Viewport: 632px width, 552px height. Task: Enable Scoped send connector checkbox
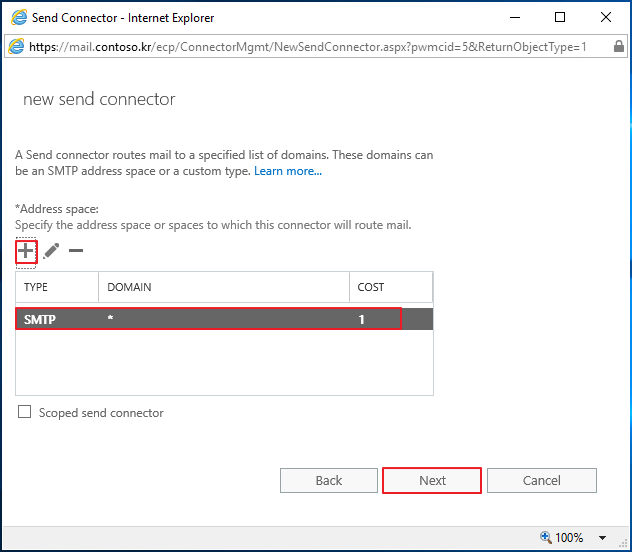point(25,412)
